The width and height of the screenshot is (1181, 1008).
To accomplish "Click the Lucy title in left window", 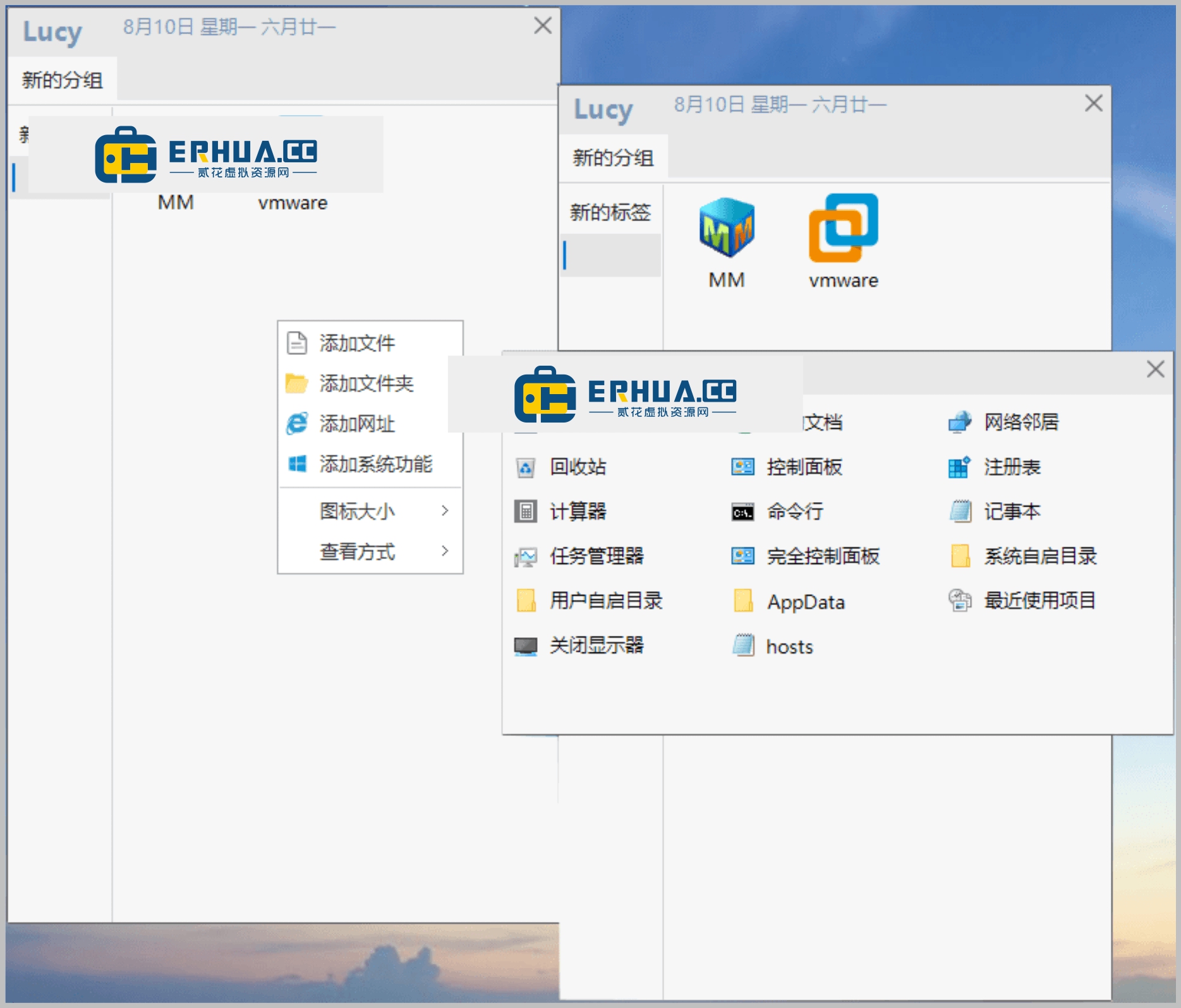I will [x=52, y=32].
